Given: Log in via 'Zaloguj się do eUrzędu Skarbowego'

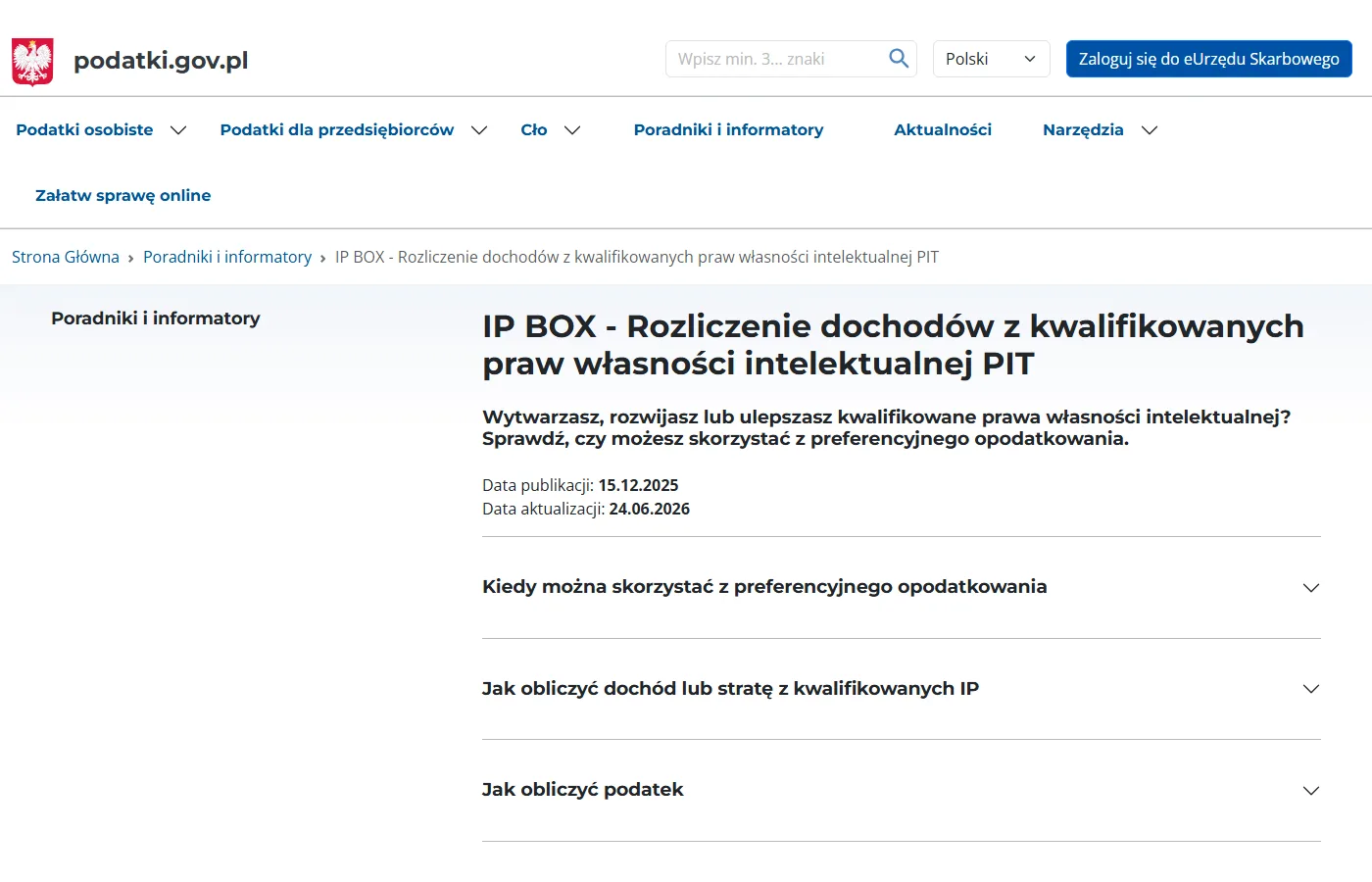Looking at the screenshot, I should (1208, 59).
